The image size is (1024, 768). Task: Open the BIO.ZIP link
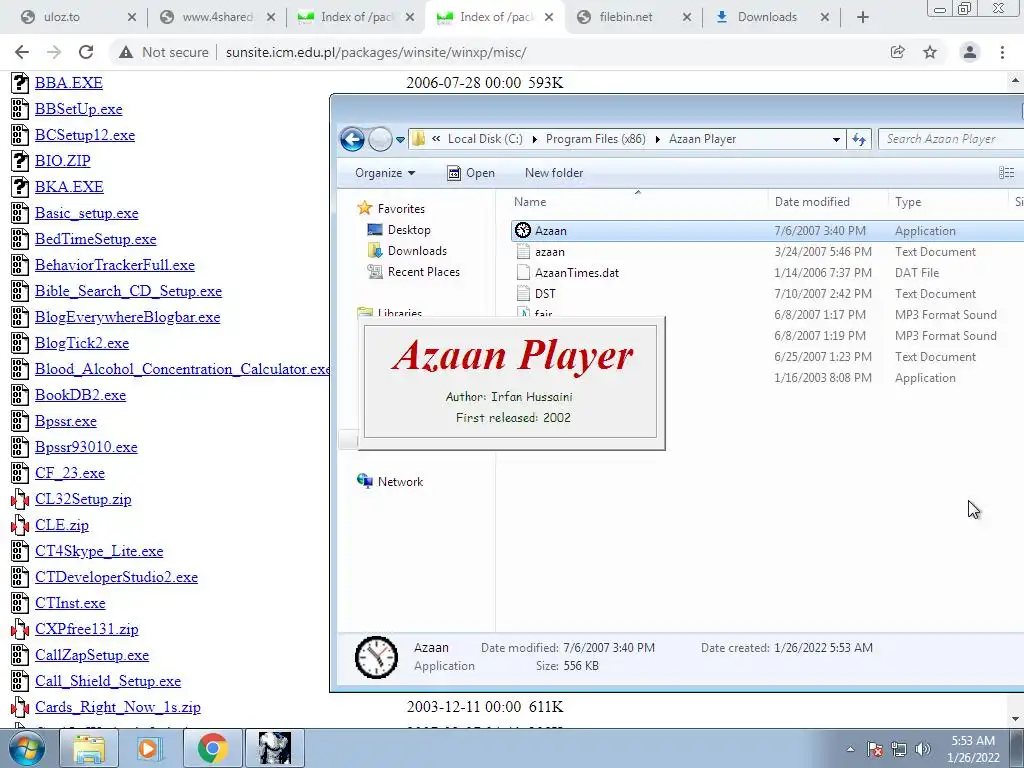coord(63,161)
